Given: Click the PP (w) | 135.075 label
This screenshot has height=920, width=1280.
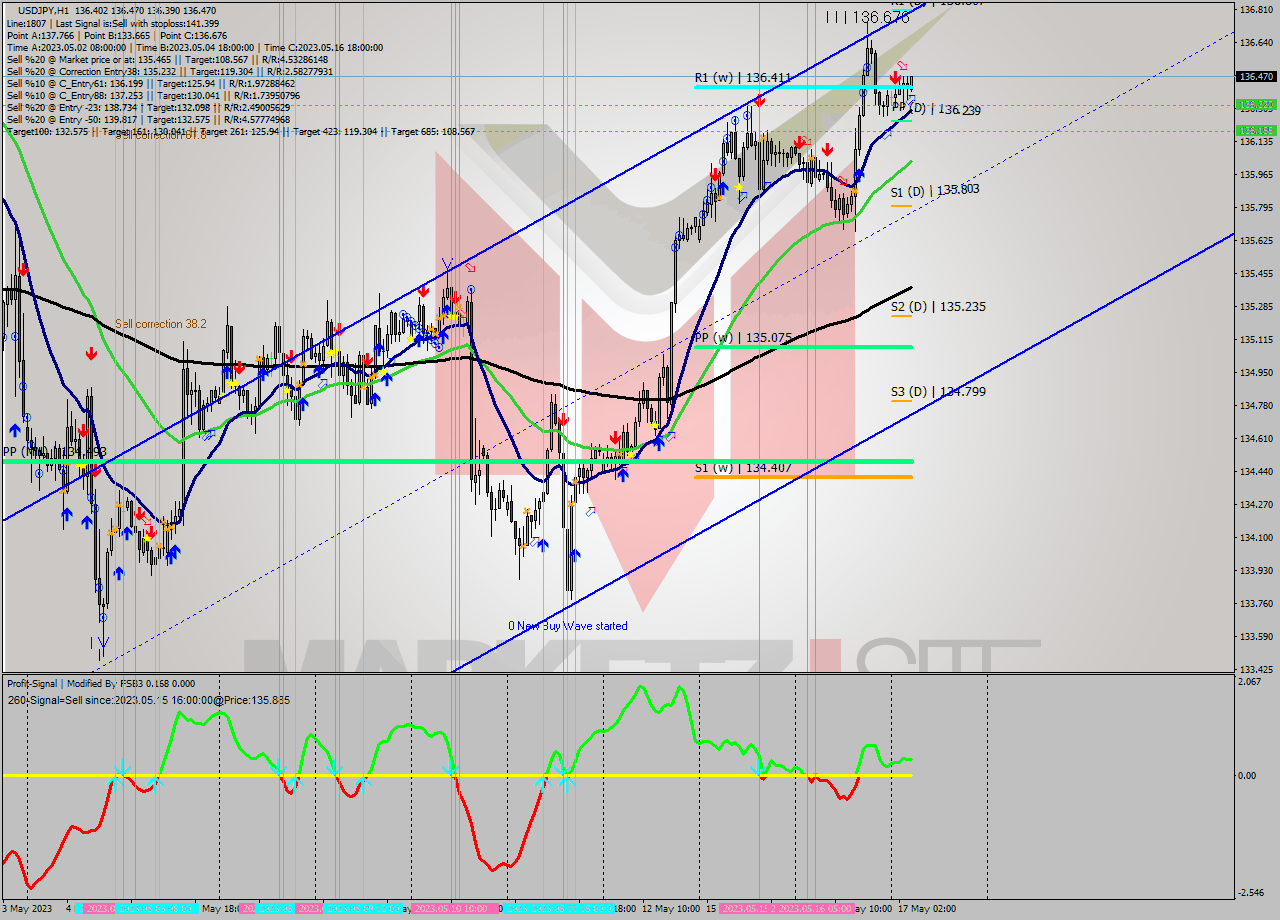Looking at the screenshot, I should click(742, 337).
